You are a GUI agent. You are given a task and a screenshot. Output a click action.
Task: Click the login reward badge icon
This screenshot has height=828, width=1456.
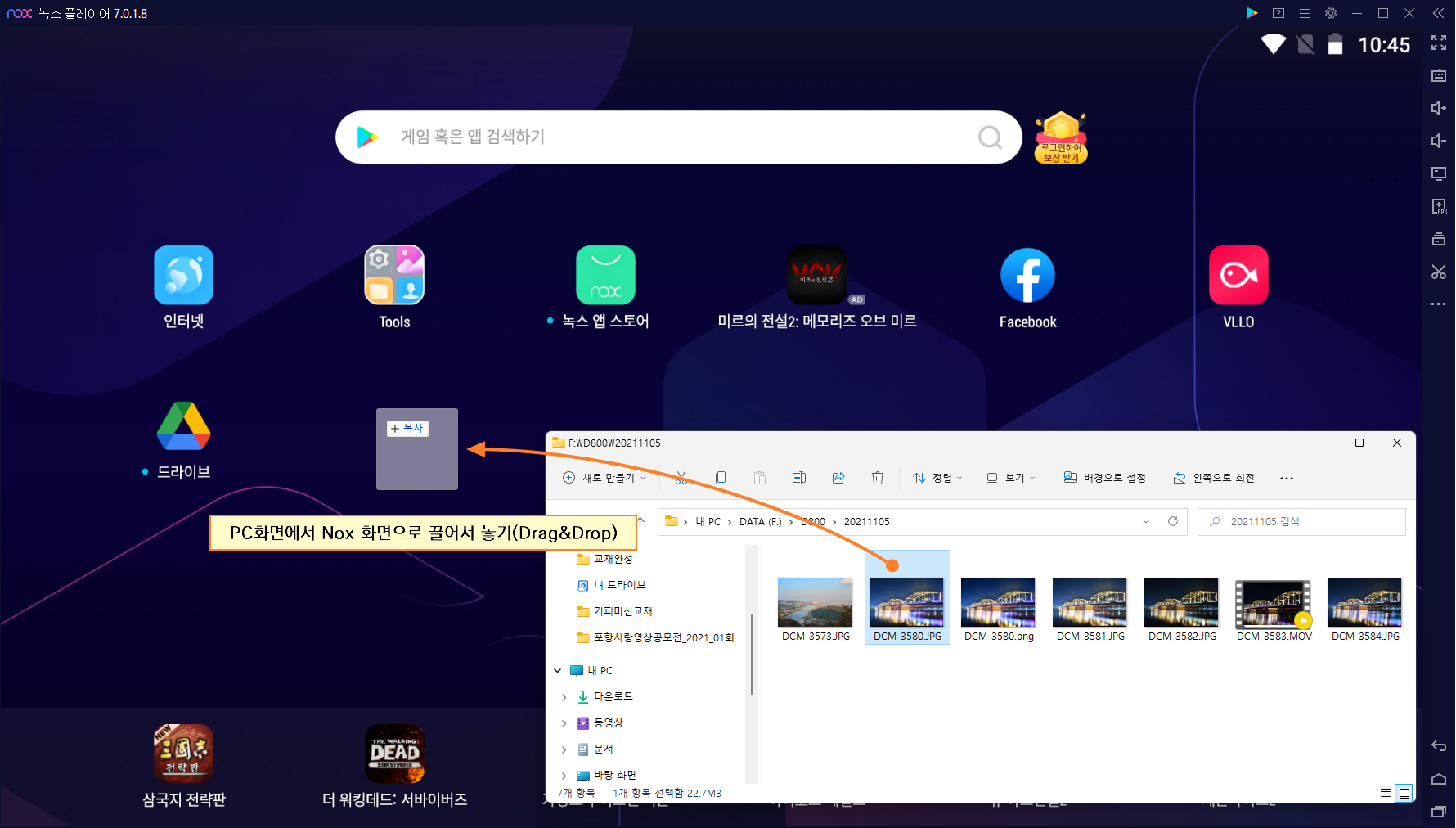coord(1061,137)
